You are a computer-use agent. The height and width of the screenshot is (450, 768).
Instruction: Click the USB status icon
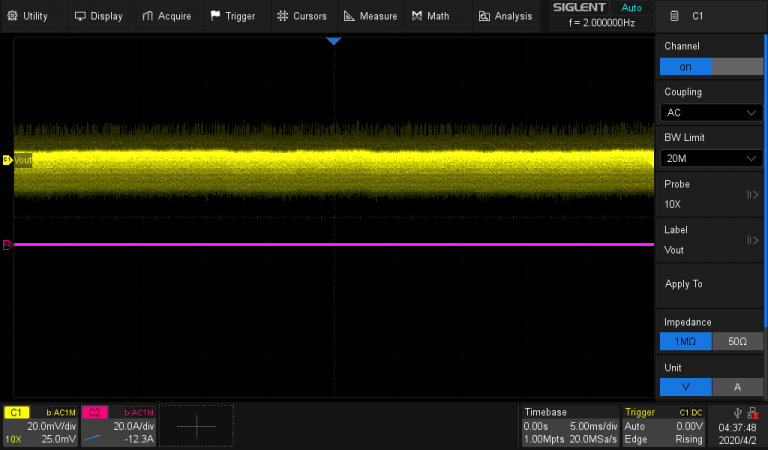(738, 413)
